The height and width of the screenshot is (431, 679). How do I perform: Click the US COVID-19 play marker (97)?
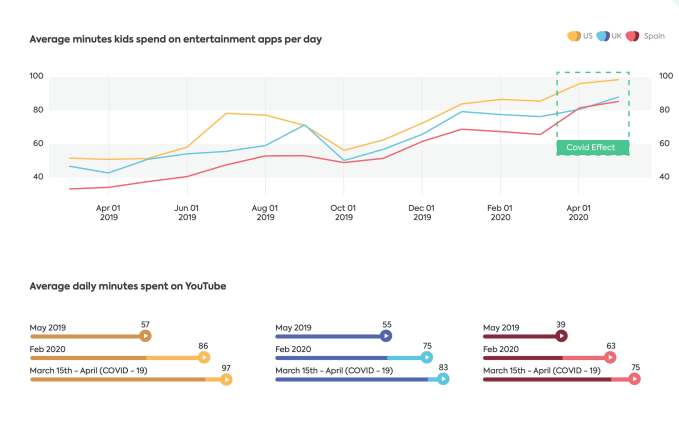[x=226, y=379]
